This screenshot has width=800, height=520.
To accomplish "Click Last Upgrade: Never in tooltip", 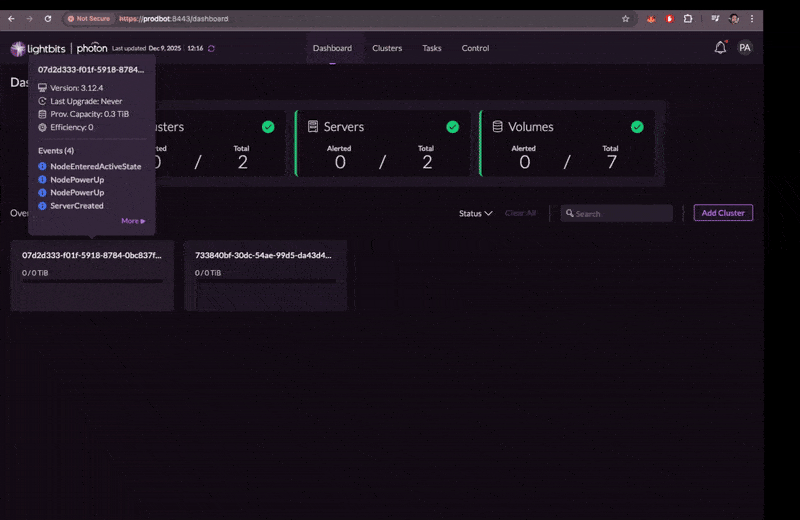I will point(86,101).
